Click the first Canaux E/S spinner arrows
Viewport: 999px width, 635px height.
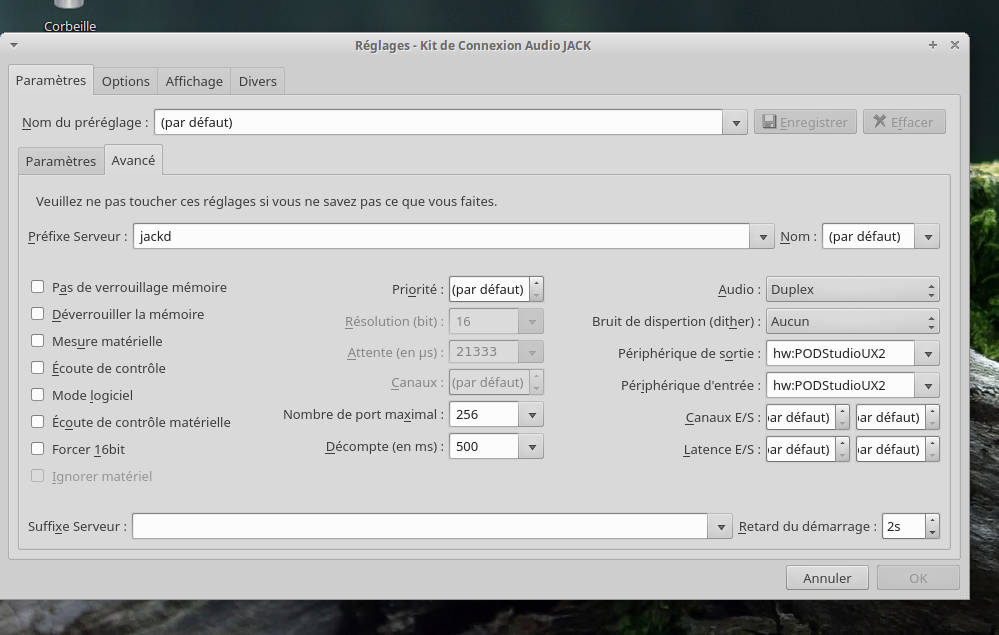tap(842, 417)
